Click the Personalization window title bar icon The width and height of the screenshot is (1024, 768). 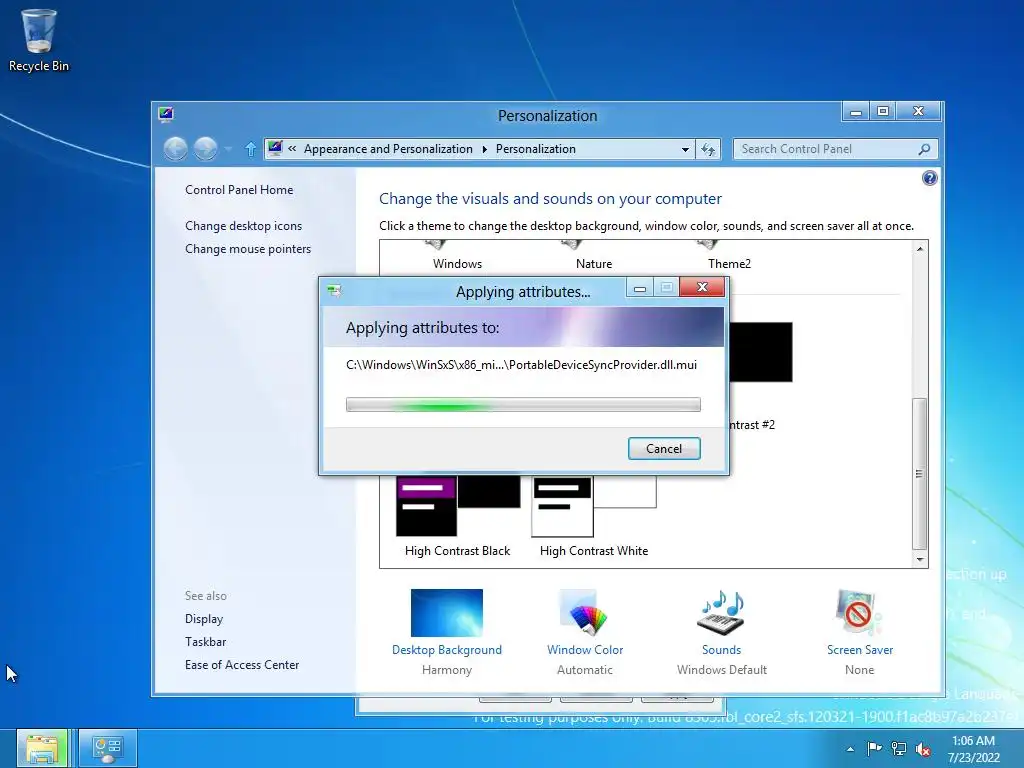click(x=166, y=115)
